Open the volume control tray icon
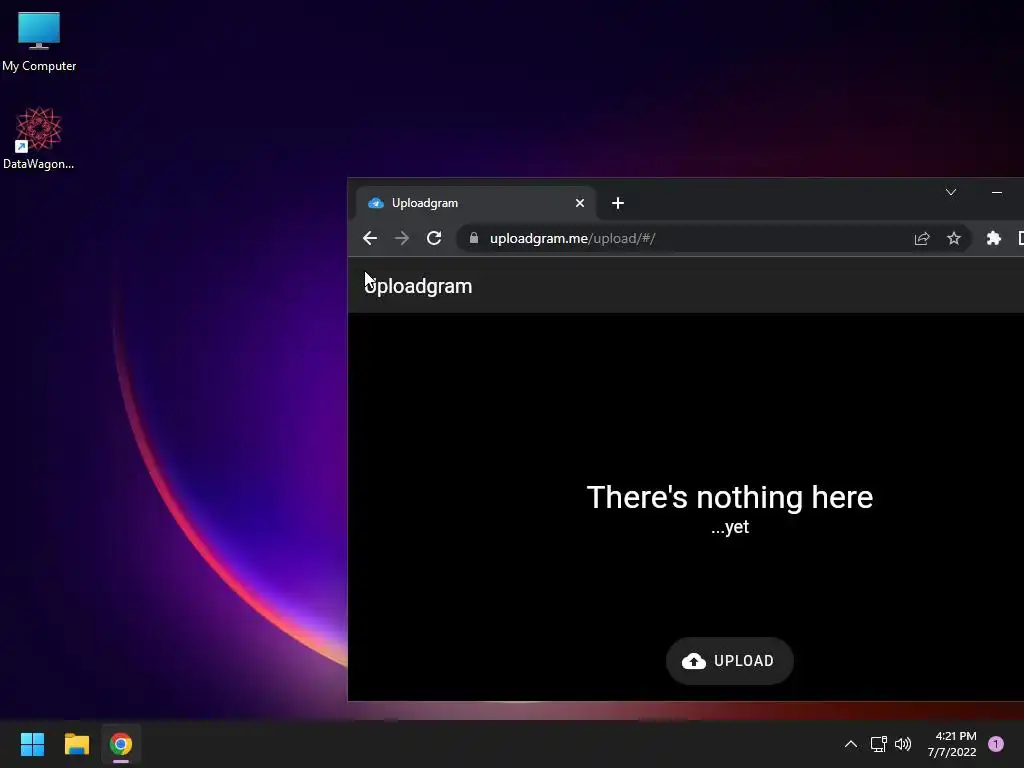 click(x=903, y=744)
